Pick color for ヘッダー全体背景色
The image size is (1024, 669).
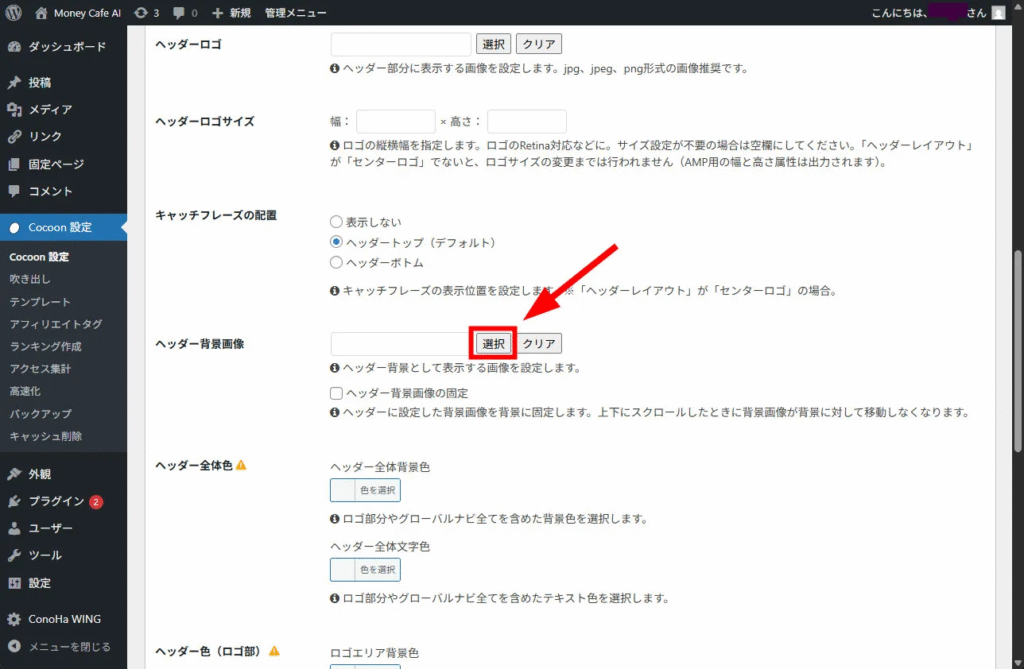[x=365, y=490]
